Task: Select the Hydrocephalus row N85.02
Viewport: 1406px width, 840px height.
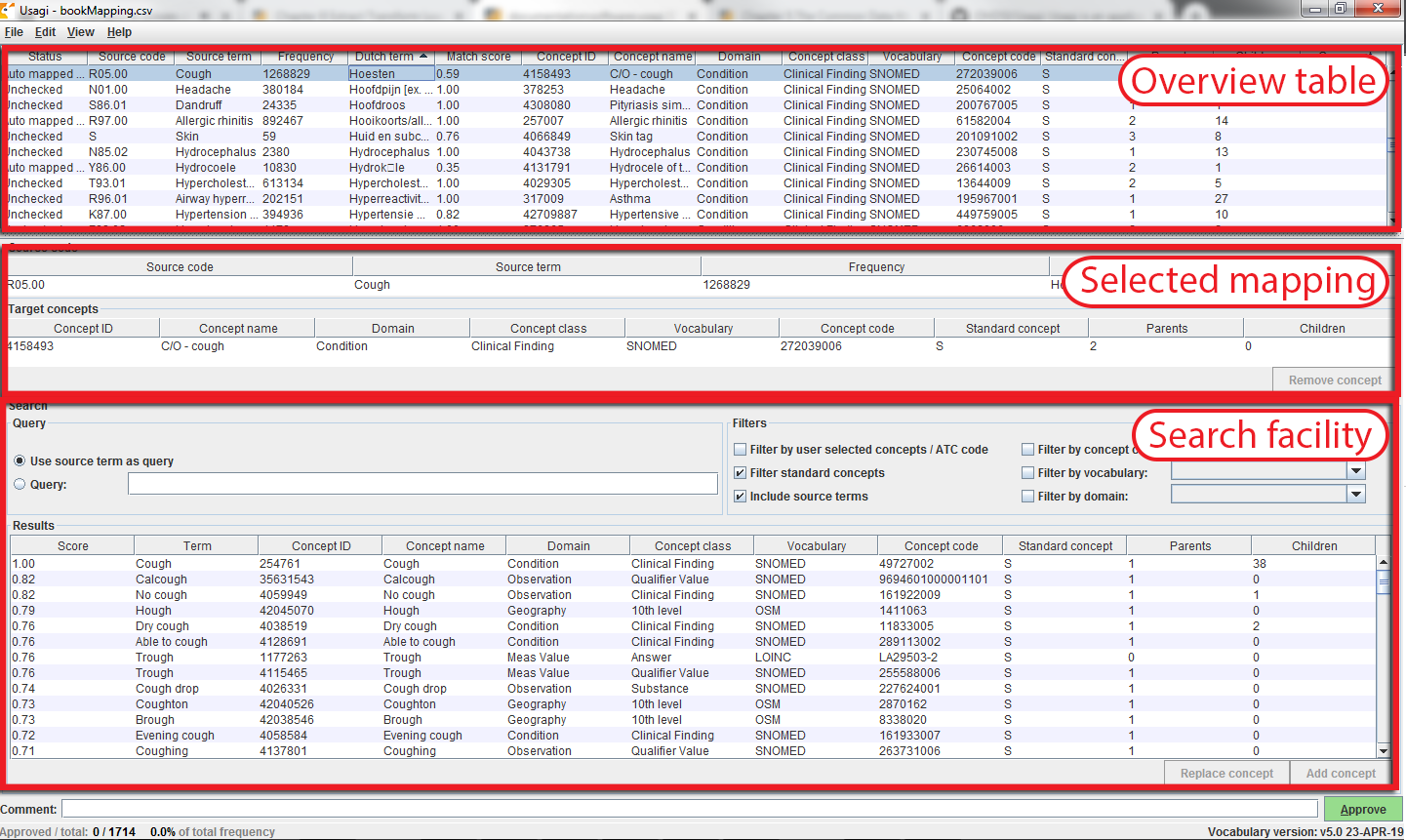Action: (x=695, y=152)
